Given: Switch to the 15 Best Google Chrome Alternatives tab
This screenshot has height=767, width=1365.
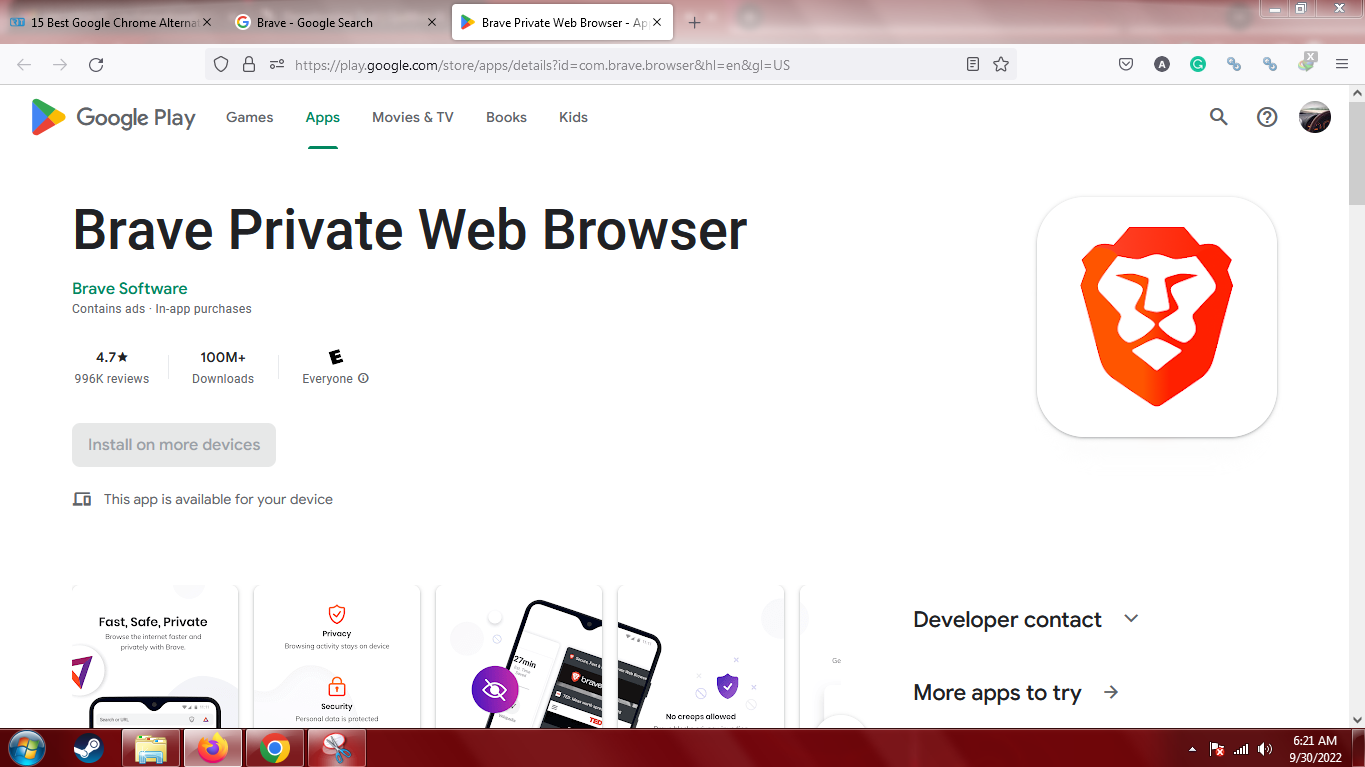Looking at the screenshot, I should coord(112,22).
